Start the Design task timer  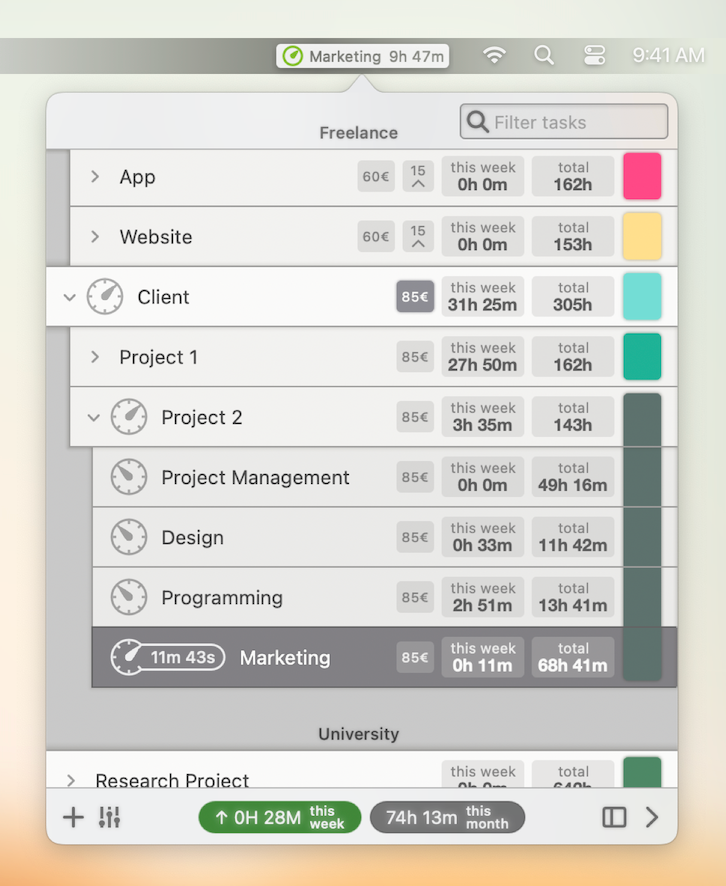click(129, 538)
